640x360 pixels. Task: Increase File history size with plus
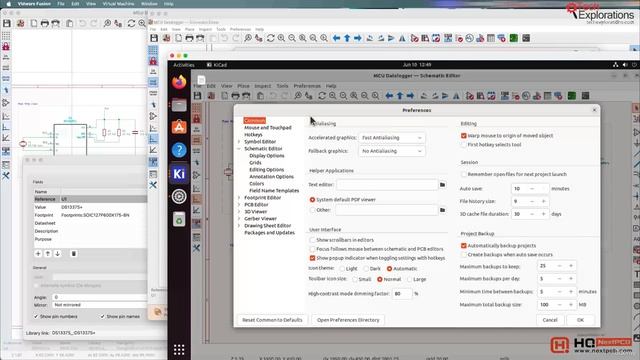[543, 202]
